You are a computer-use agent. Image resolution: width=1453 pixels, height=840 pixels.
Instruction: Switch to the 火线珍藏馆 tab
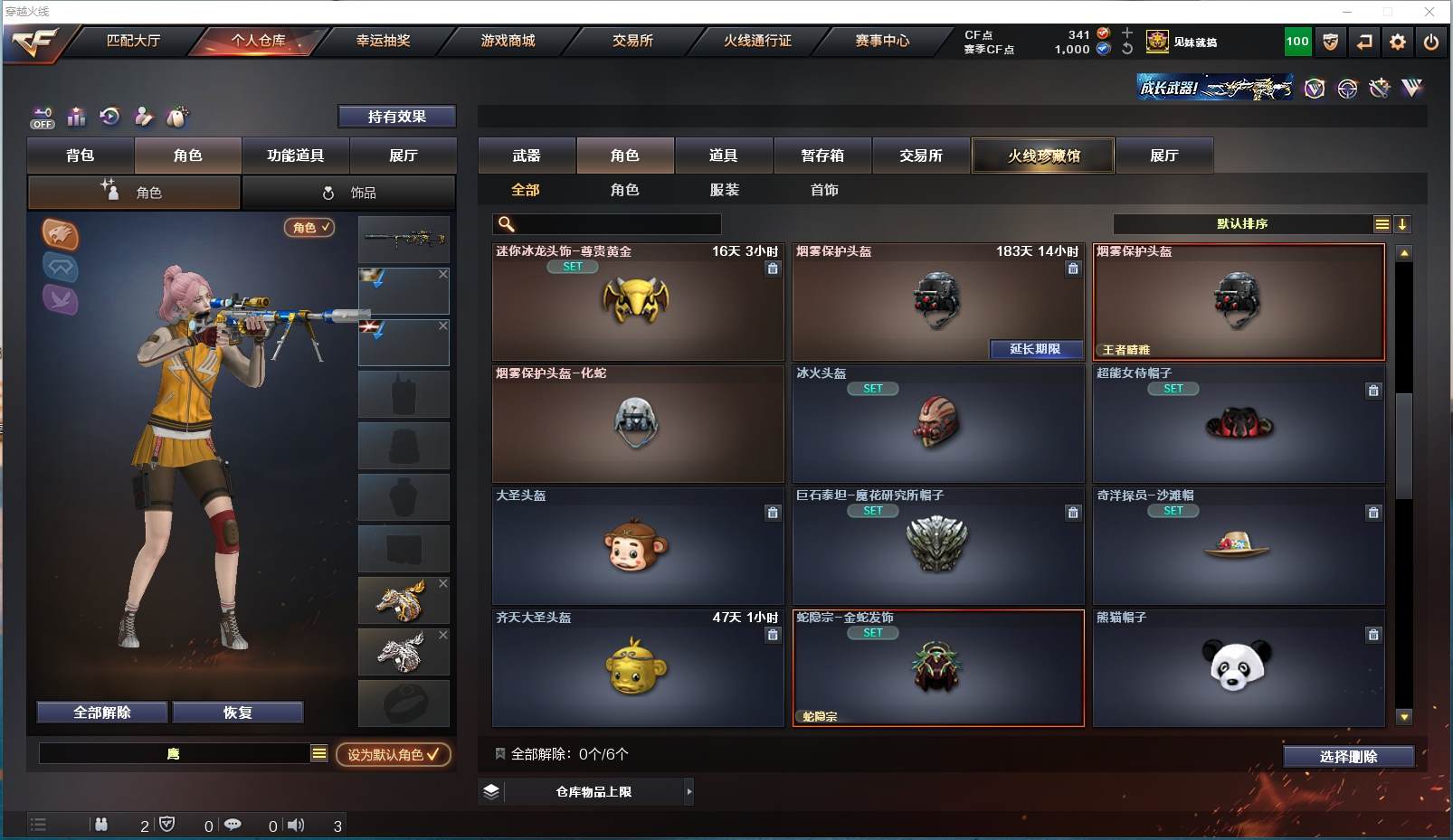[1043, 156]
